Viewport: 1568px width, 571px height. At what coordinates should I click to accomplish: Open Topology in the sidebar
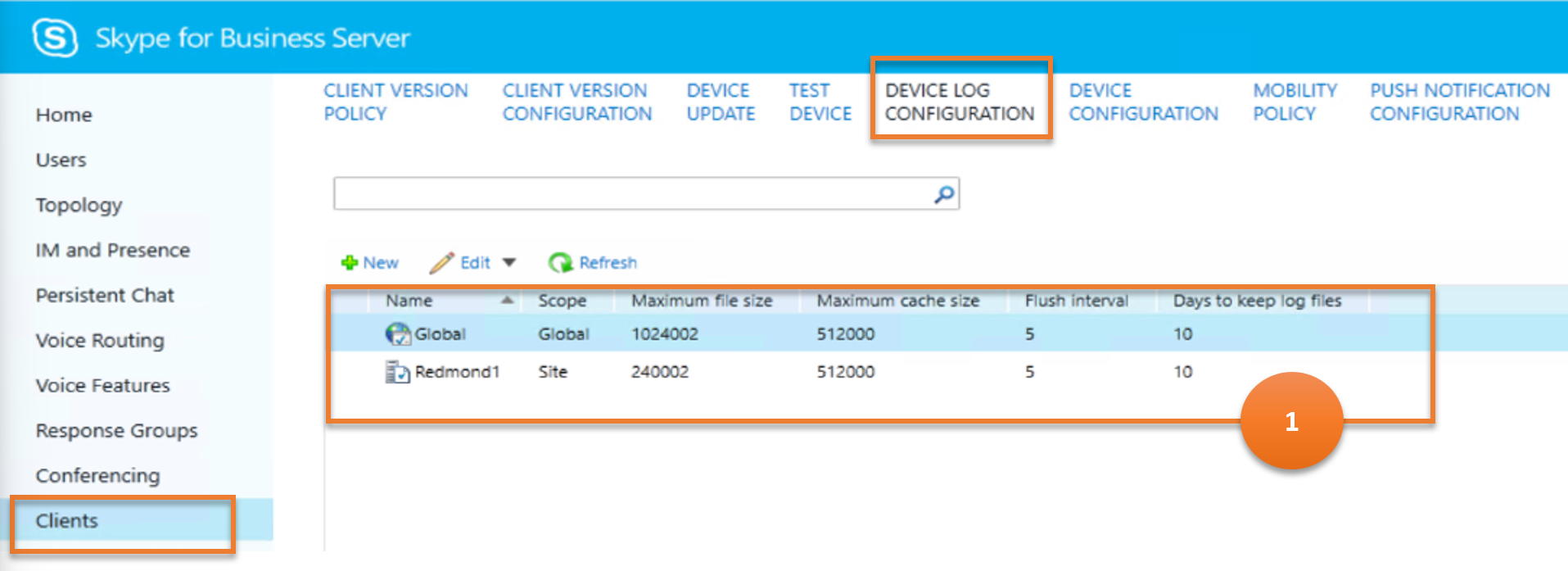click(79, 205)
